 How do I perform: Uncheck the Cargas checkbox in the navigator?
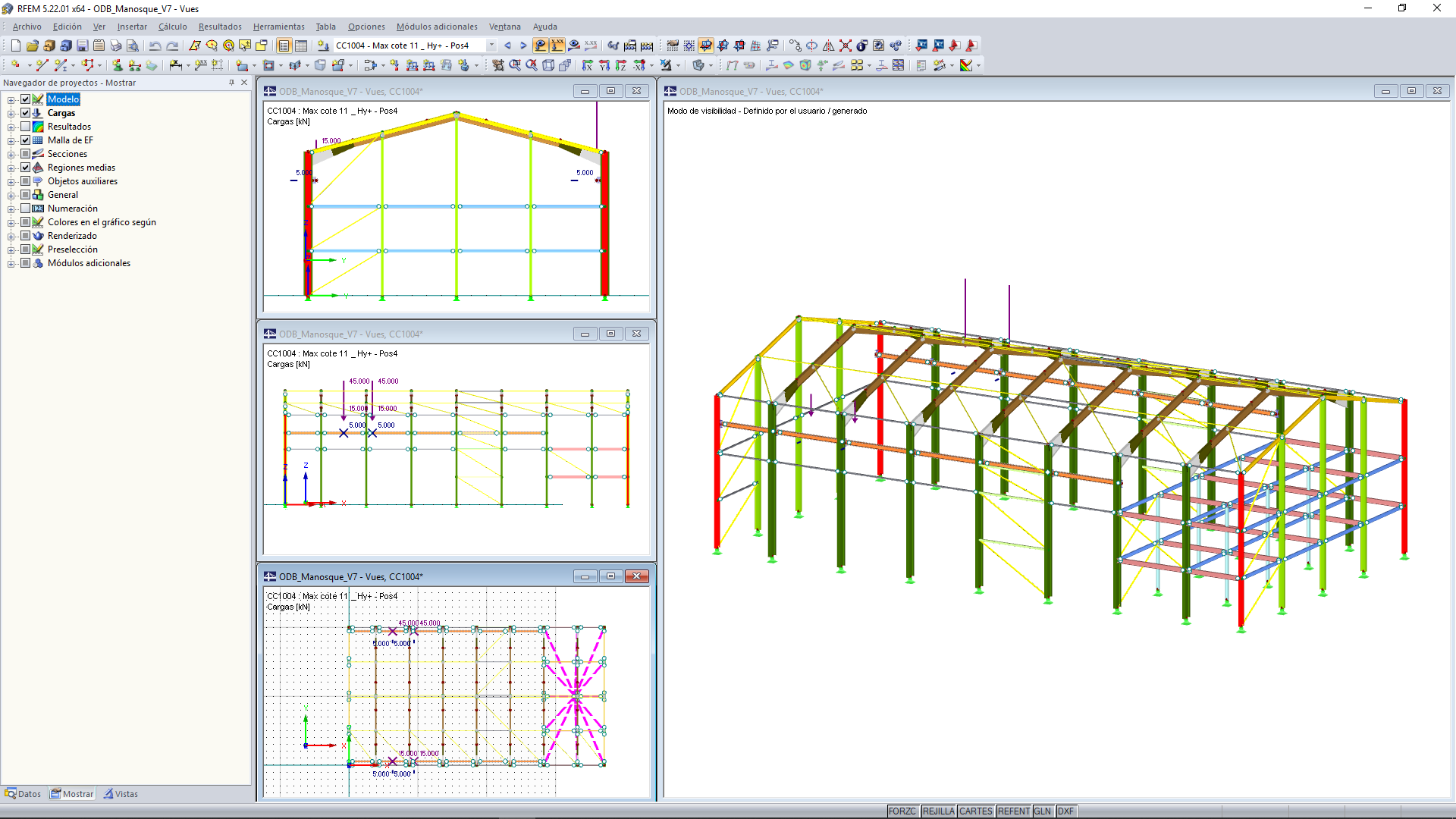(26, 112)
